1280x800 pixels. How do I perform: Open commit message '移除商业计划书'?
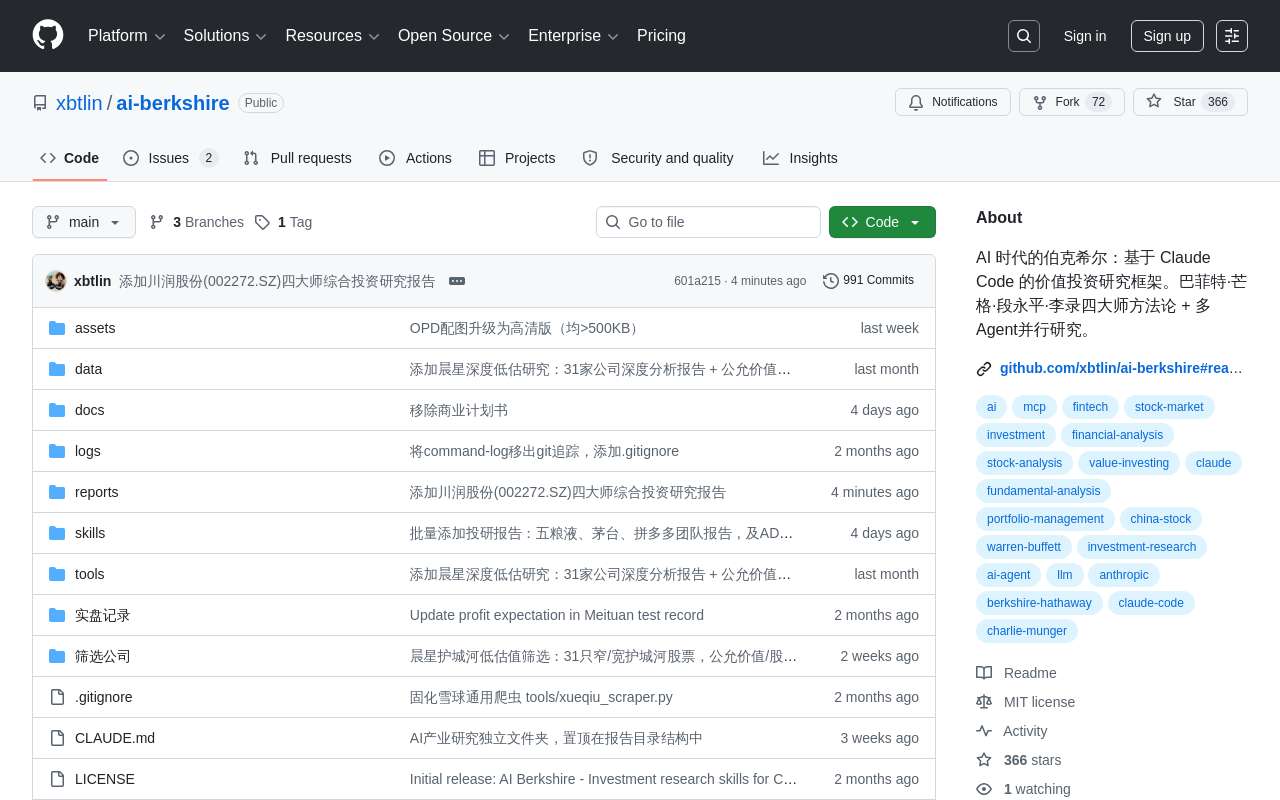[459, 410]
